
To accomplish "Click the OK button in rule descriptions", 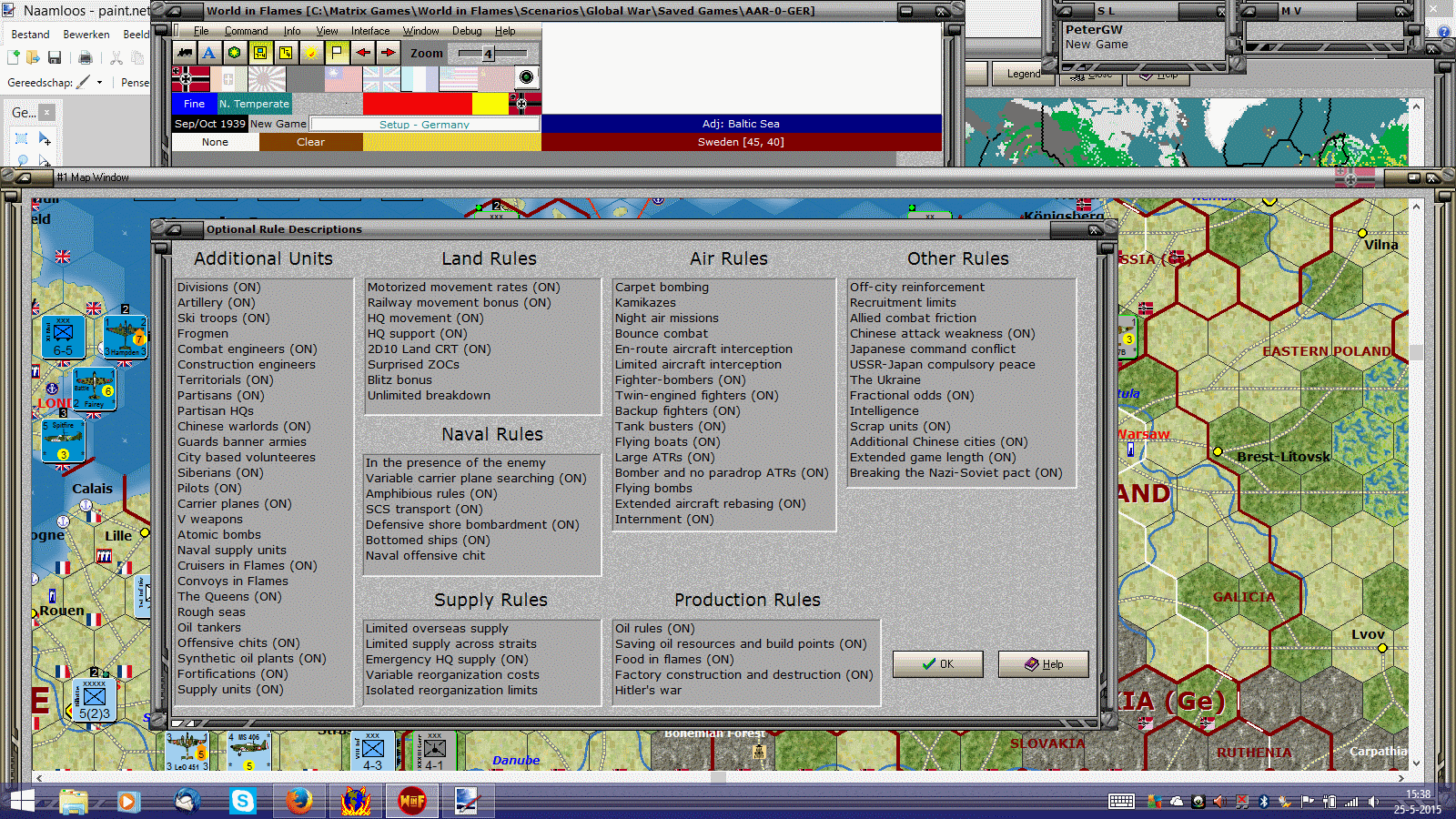I will coord(937,664).
